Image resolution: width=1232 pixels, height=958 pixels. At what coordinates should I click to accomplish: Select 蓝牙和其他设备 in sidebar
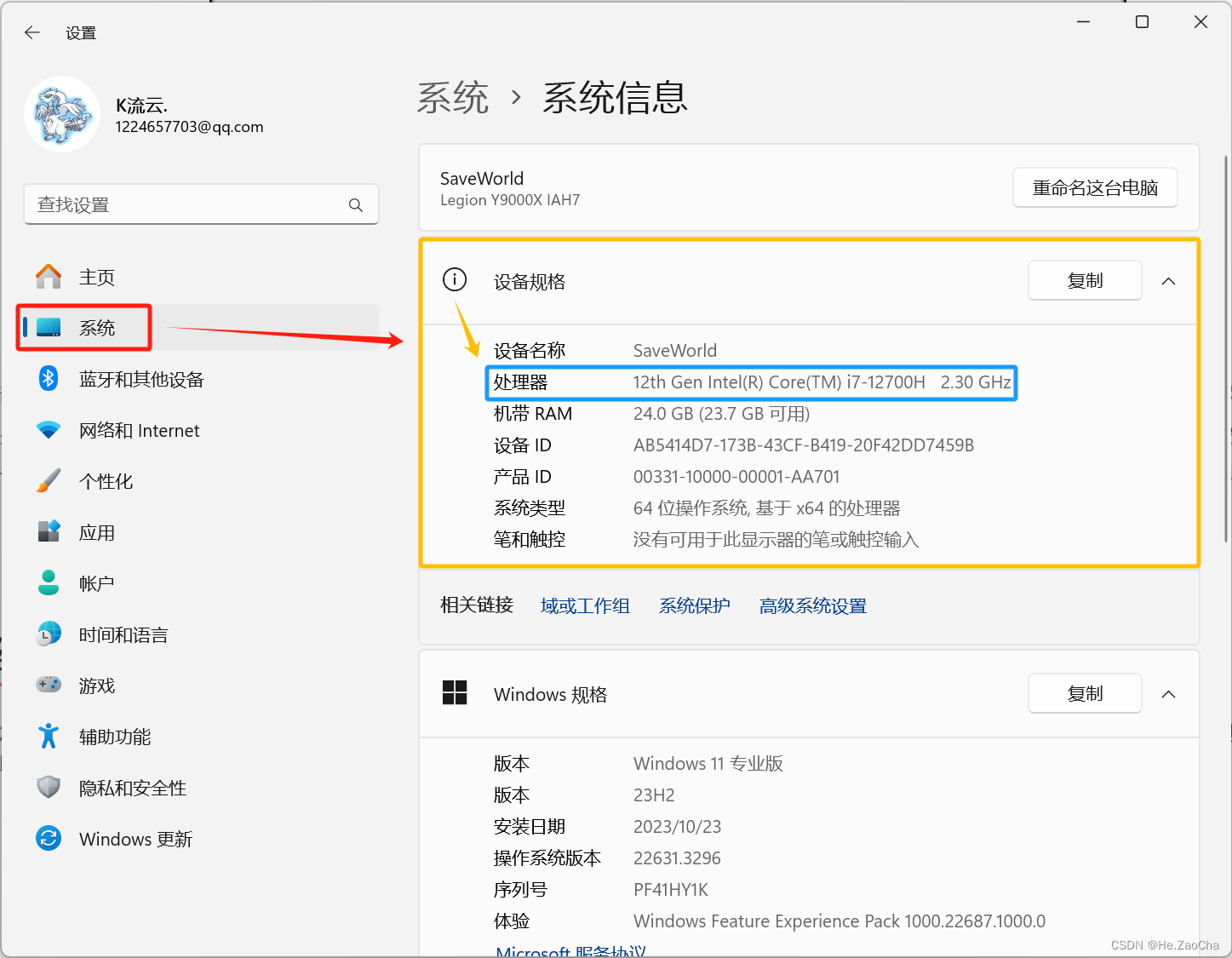pyautogui.click(x=201, y=379)
